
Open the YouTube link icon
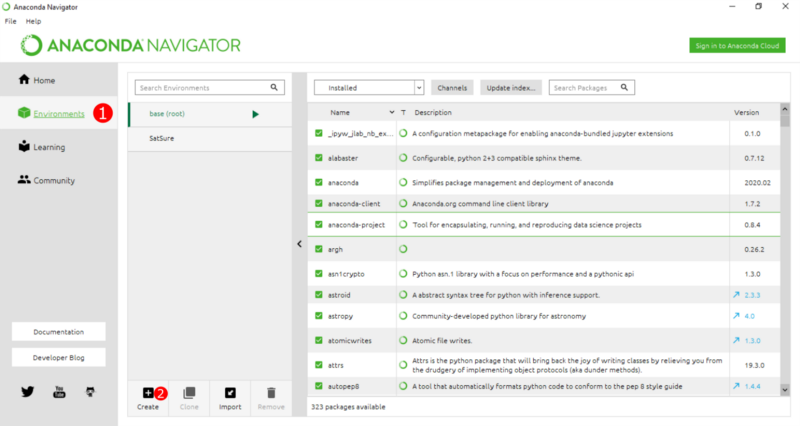[x=59, y=392]
